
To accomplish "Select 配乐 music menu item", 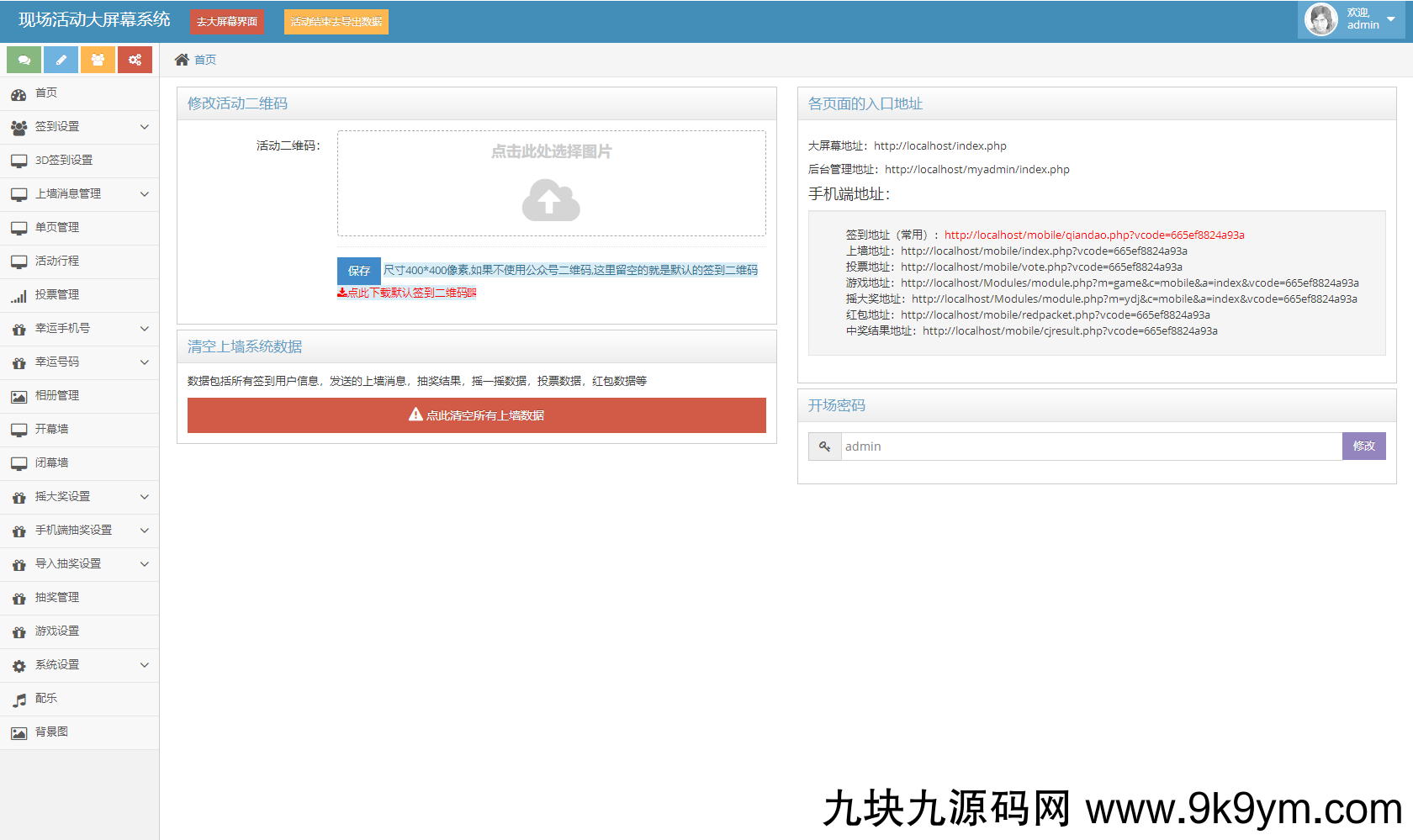I will pos(46,699).
